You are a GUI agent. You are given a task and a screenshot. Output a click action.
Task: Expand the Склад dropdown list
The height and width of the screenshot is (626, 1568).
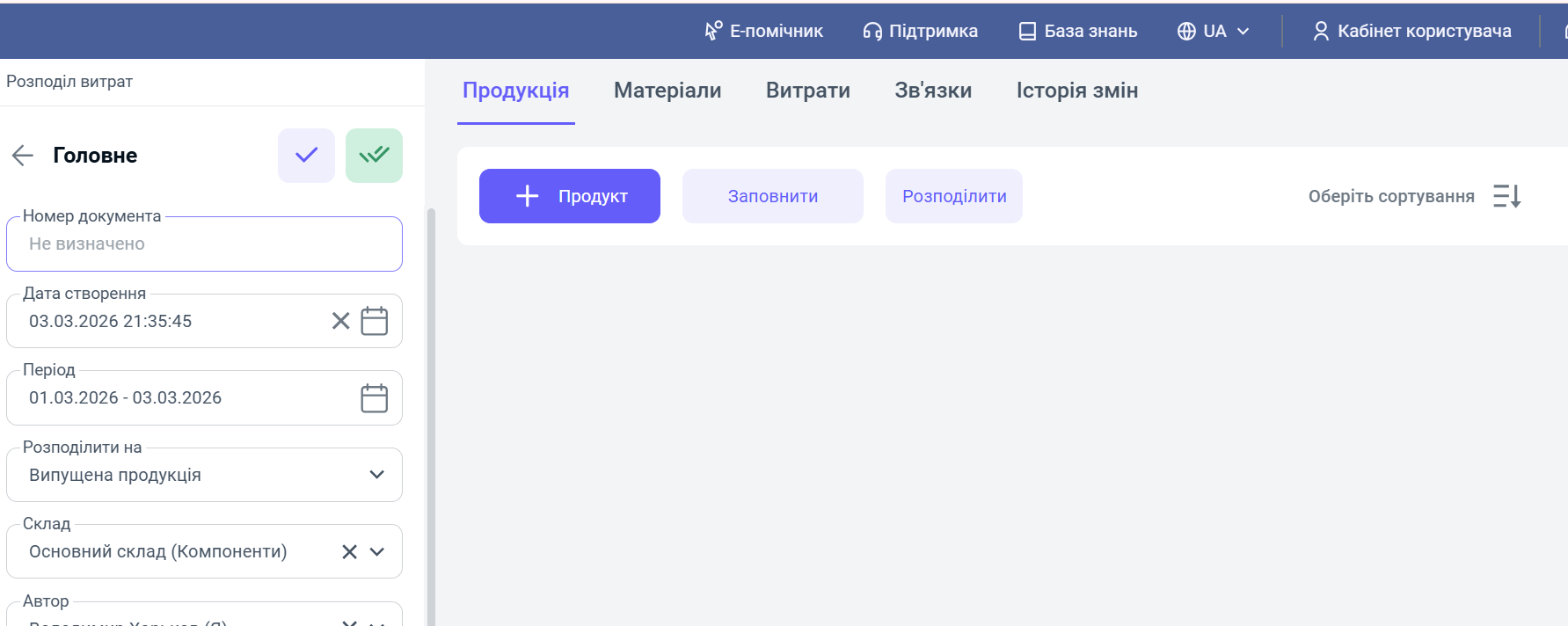click(377, 551)
